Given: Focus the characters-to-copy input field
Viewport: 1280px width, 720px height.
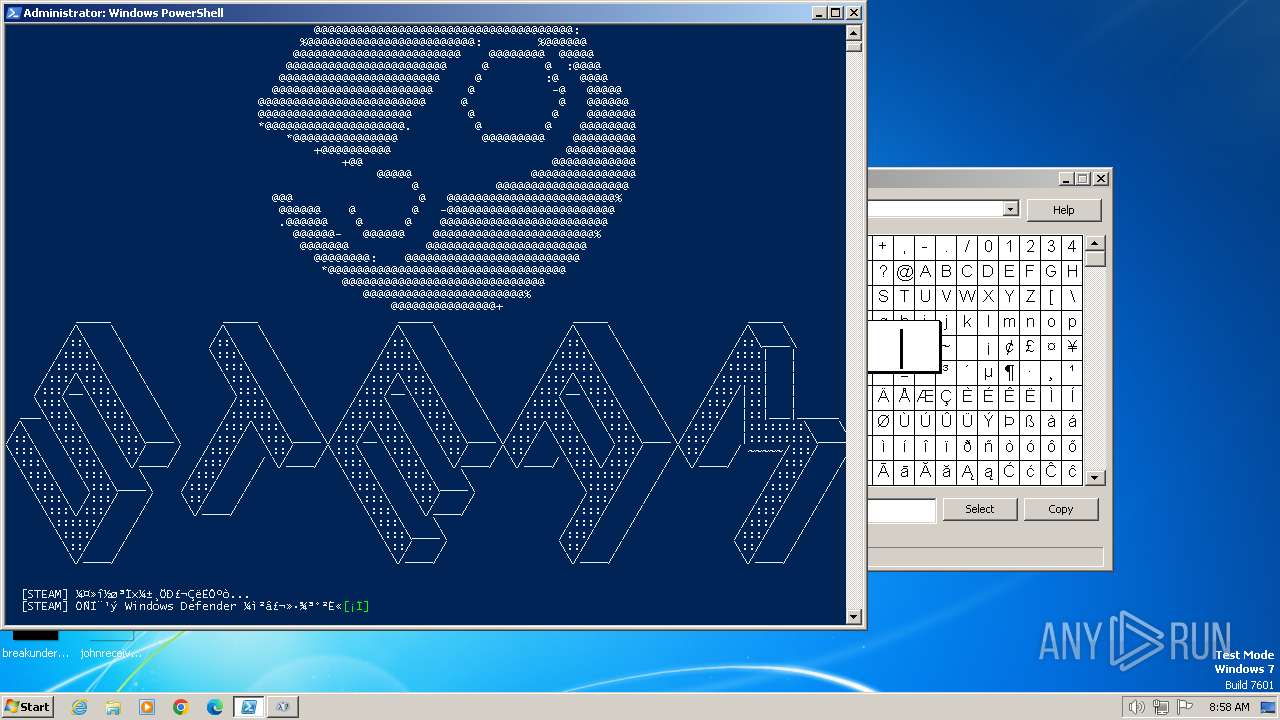Looking at the screenshot, I should 902,511.
